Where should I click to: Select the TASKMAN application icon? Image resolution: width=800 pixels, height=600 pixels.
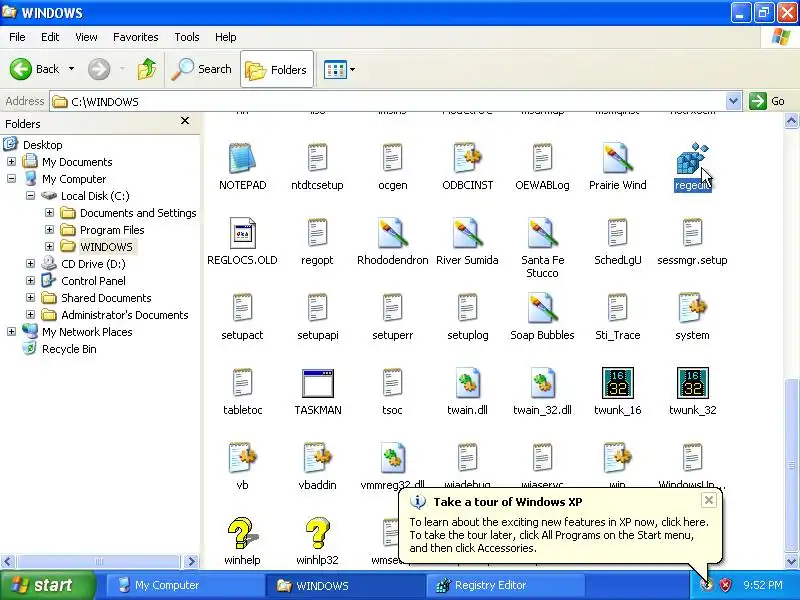[x=318, y=383]
